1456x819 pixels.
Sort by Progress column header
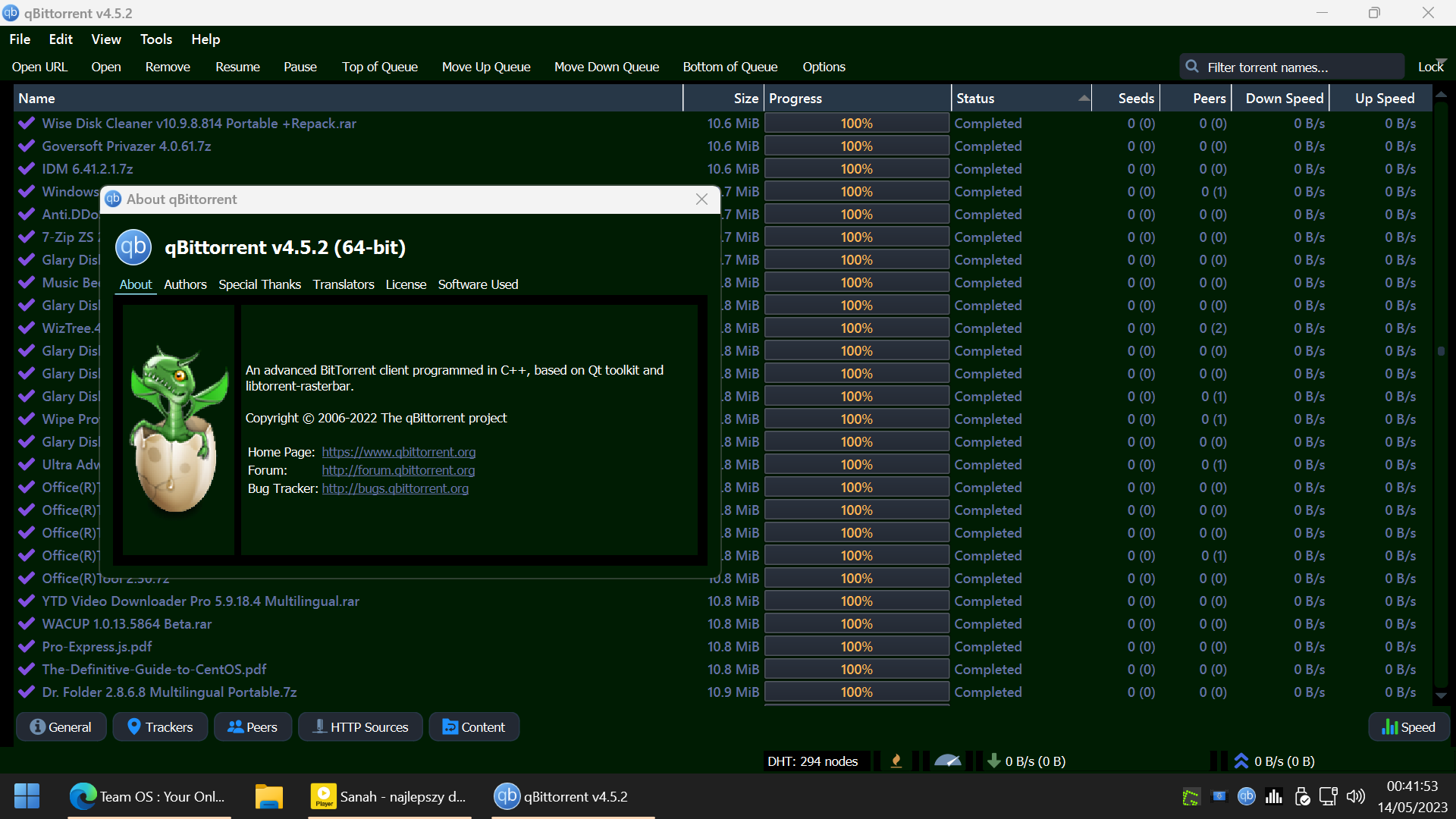tap(858, 99)
